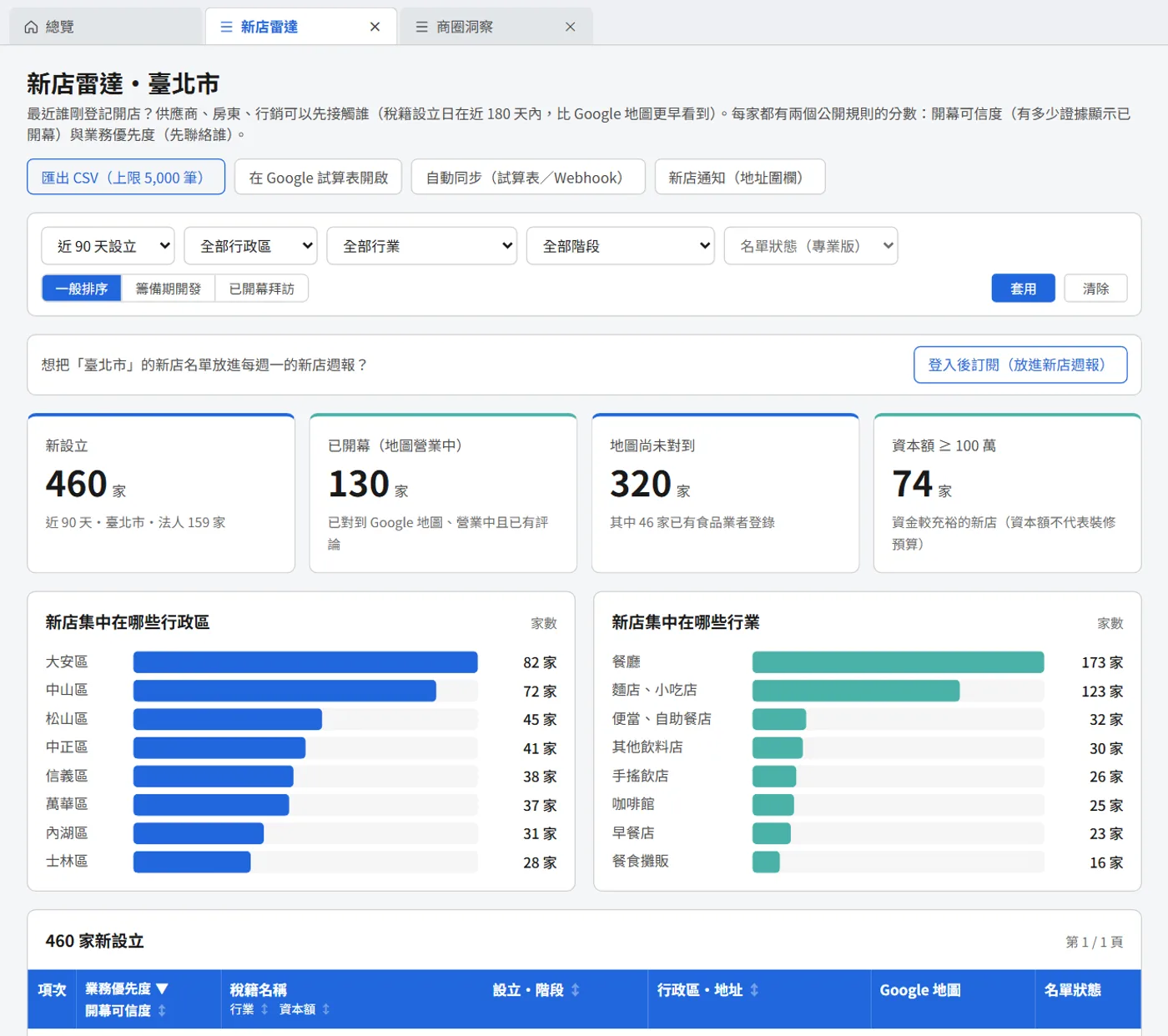Click the 手搖飲店 label in the industry chart

click(x=640, y=776)
